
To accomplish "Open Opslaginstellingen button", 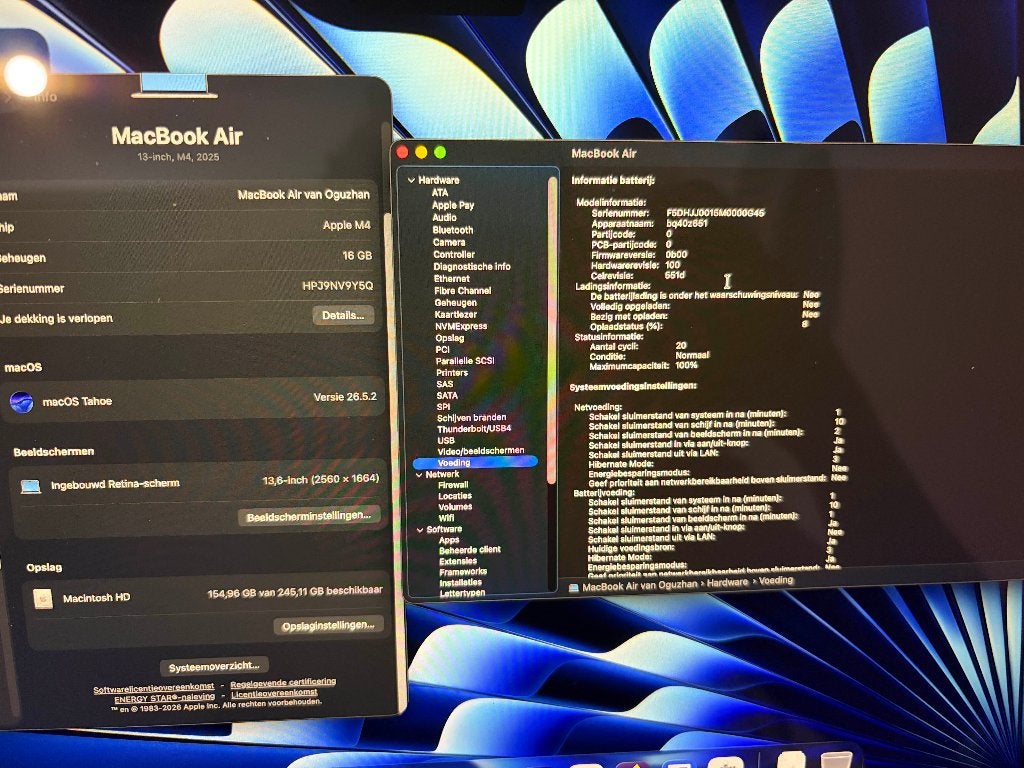I will [x=328, y=625].
